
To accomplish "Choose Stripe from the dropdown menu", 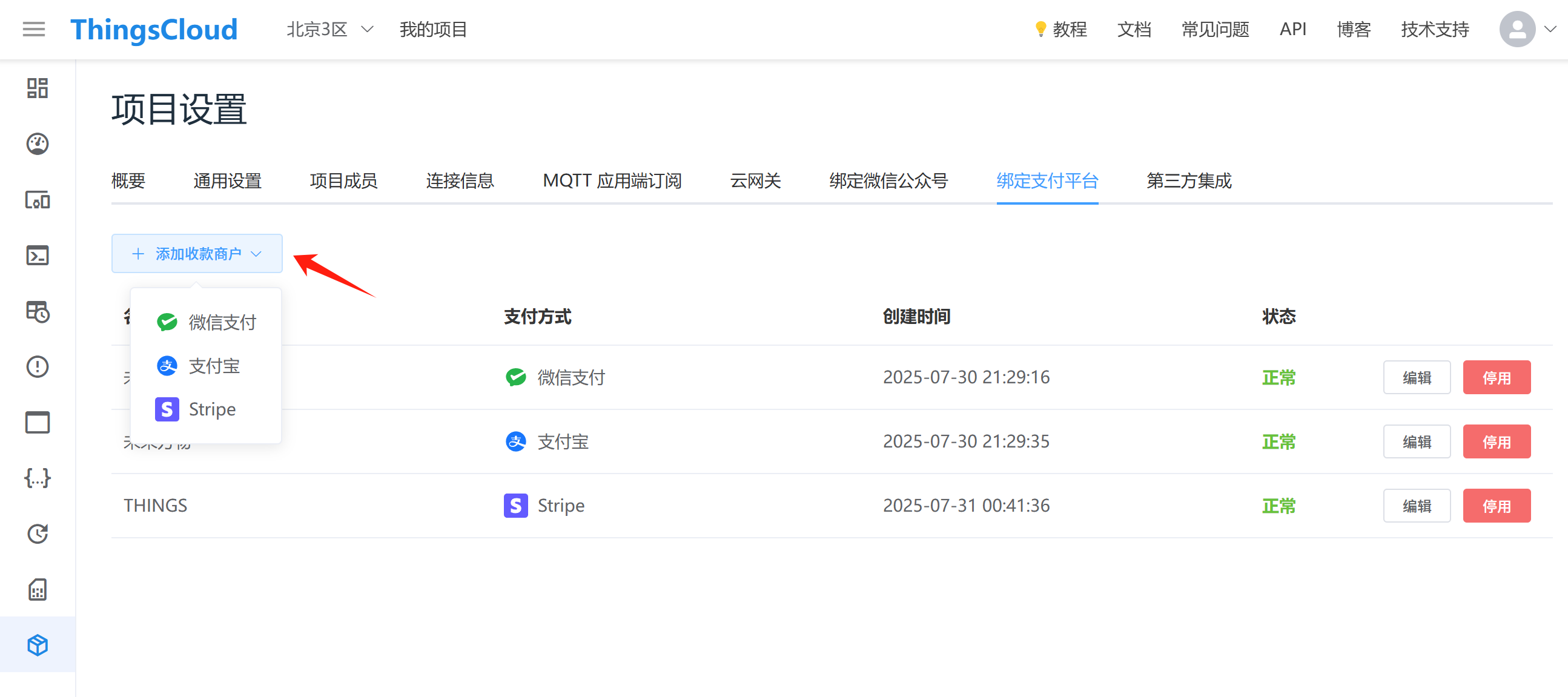I will pyautogui.click(x=207, y=409).
